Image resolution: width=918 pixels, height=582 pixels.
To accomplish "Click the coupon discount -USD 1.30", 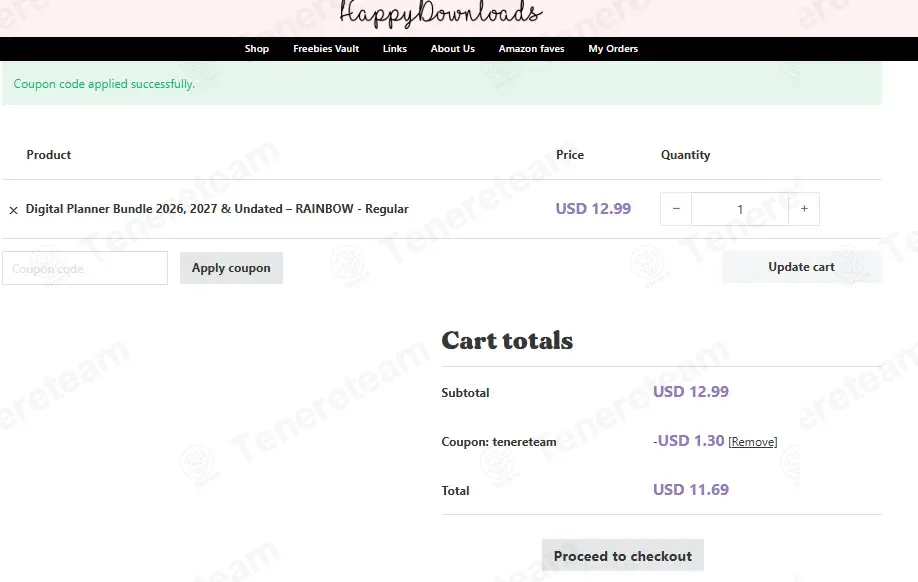I will tap(688, 441).
